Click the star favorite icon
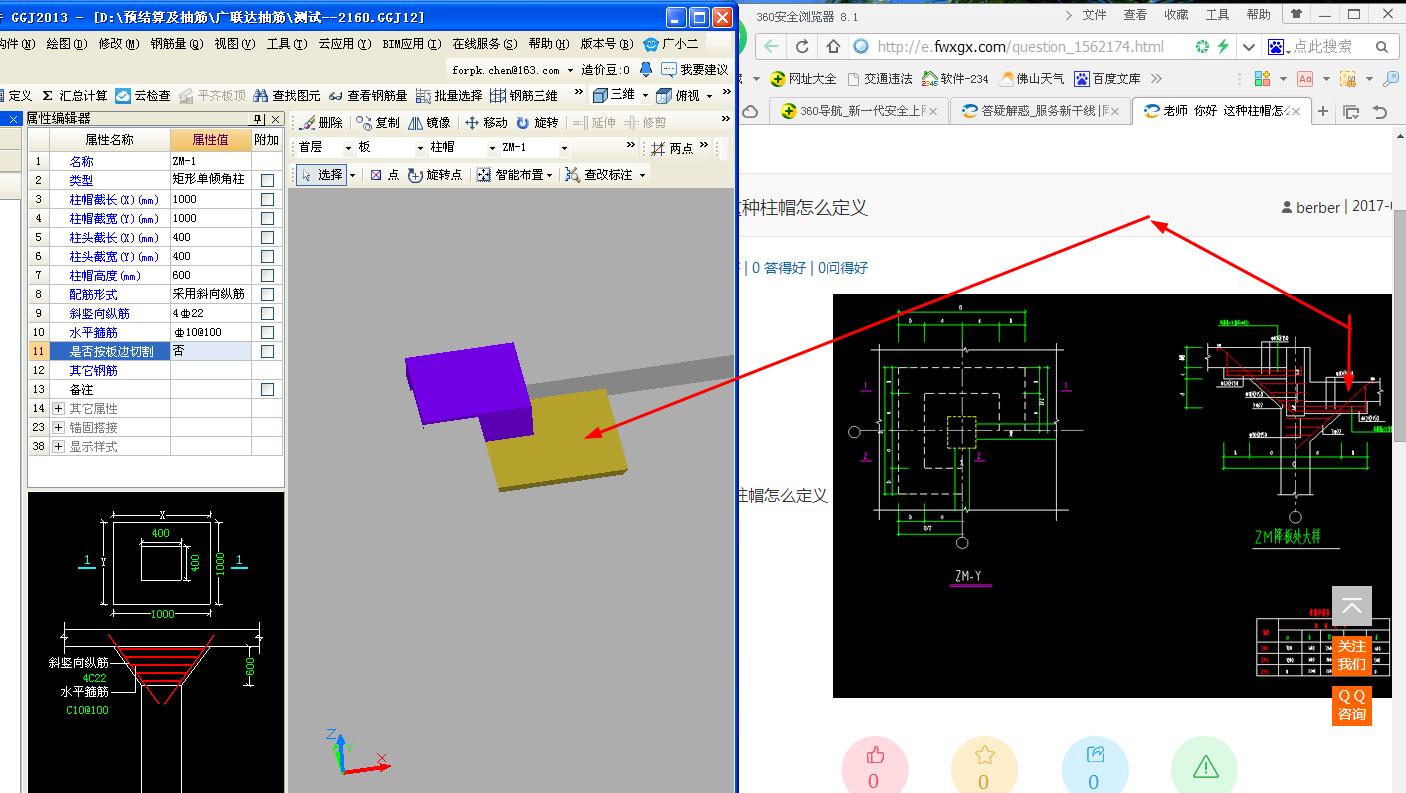 point(984,756)
